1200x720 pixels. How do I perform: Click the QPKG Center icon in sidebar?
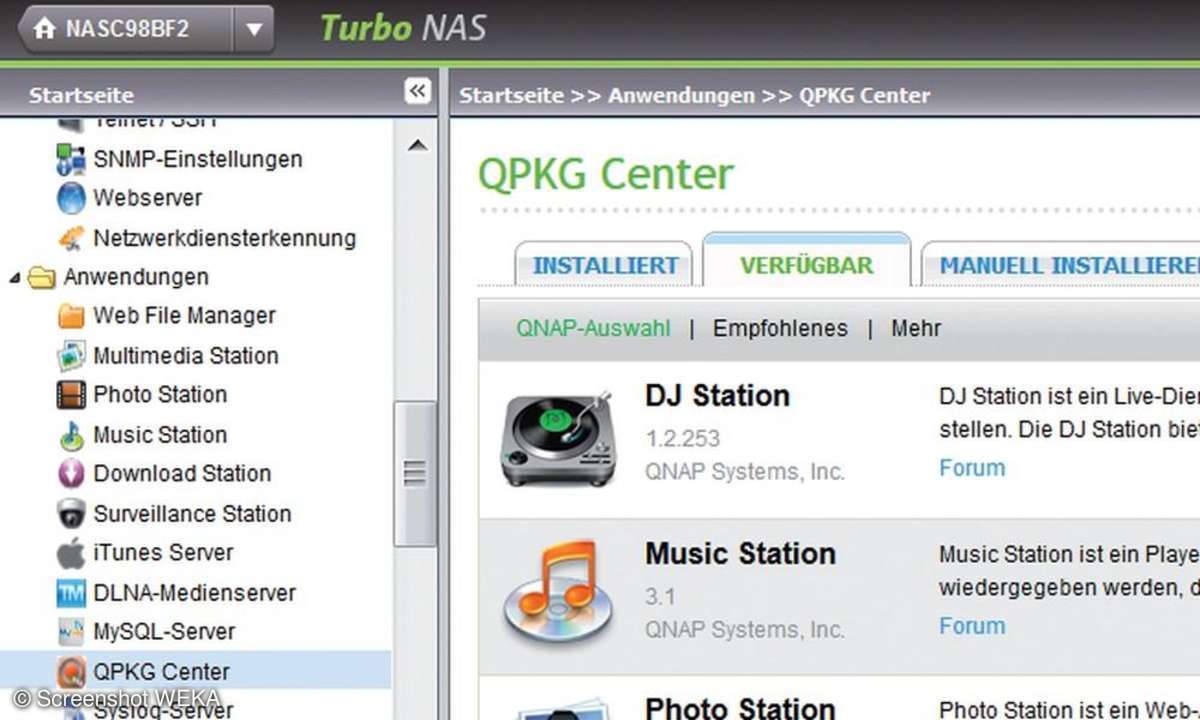tap(71, 672)
